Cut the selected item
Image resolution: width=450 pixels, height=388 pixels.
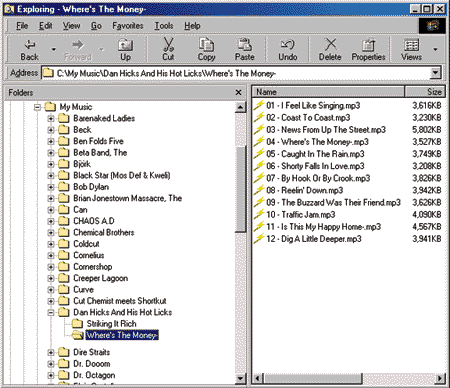tap(168, 49)
